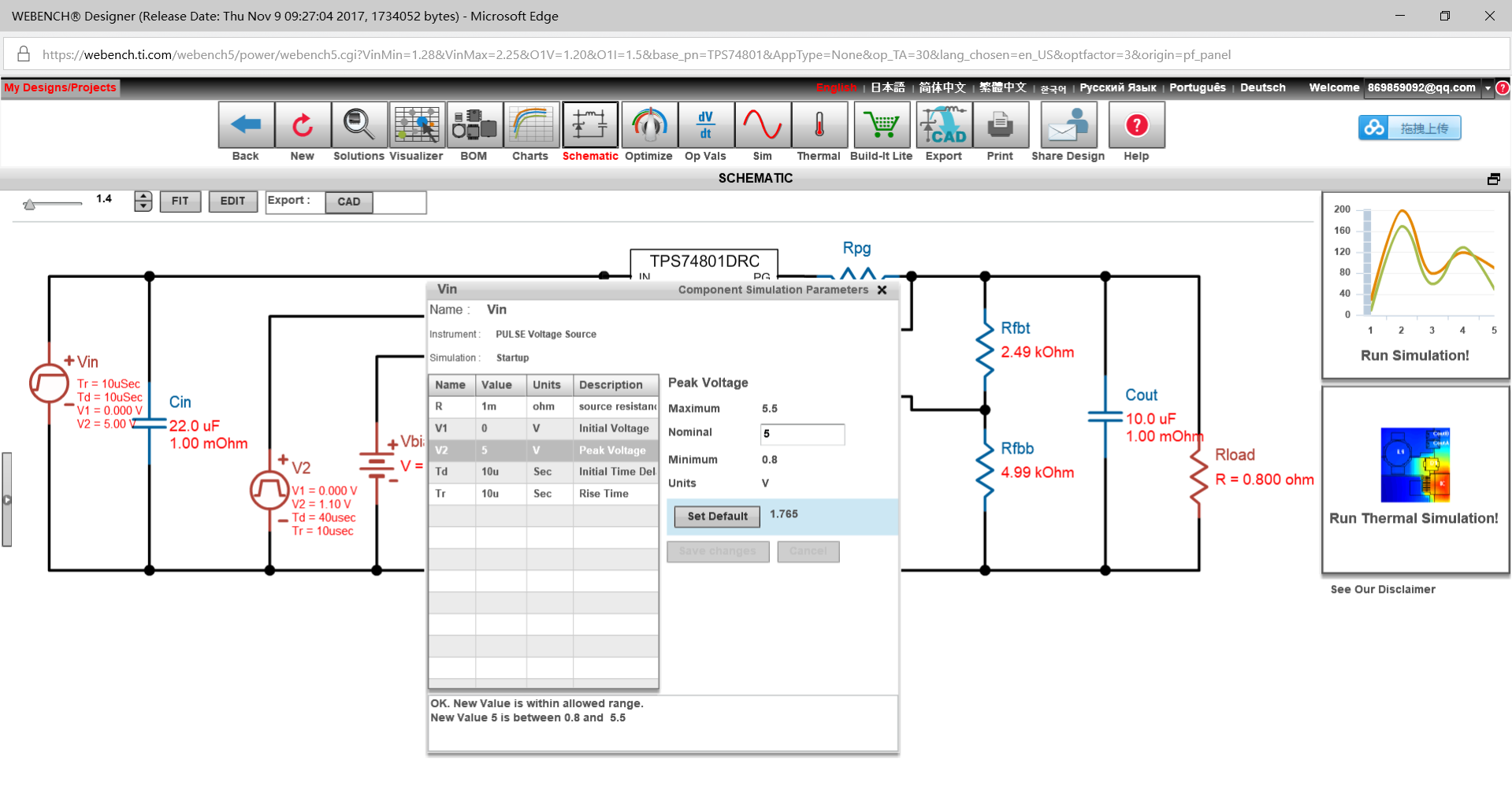Click the zoom level stepper arrows
This screenshot has width=1512, height=804.
[143, 202]
